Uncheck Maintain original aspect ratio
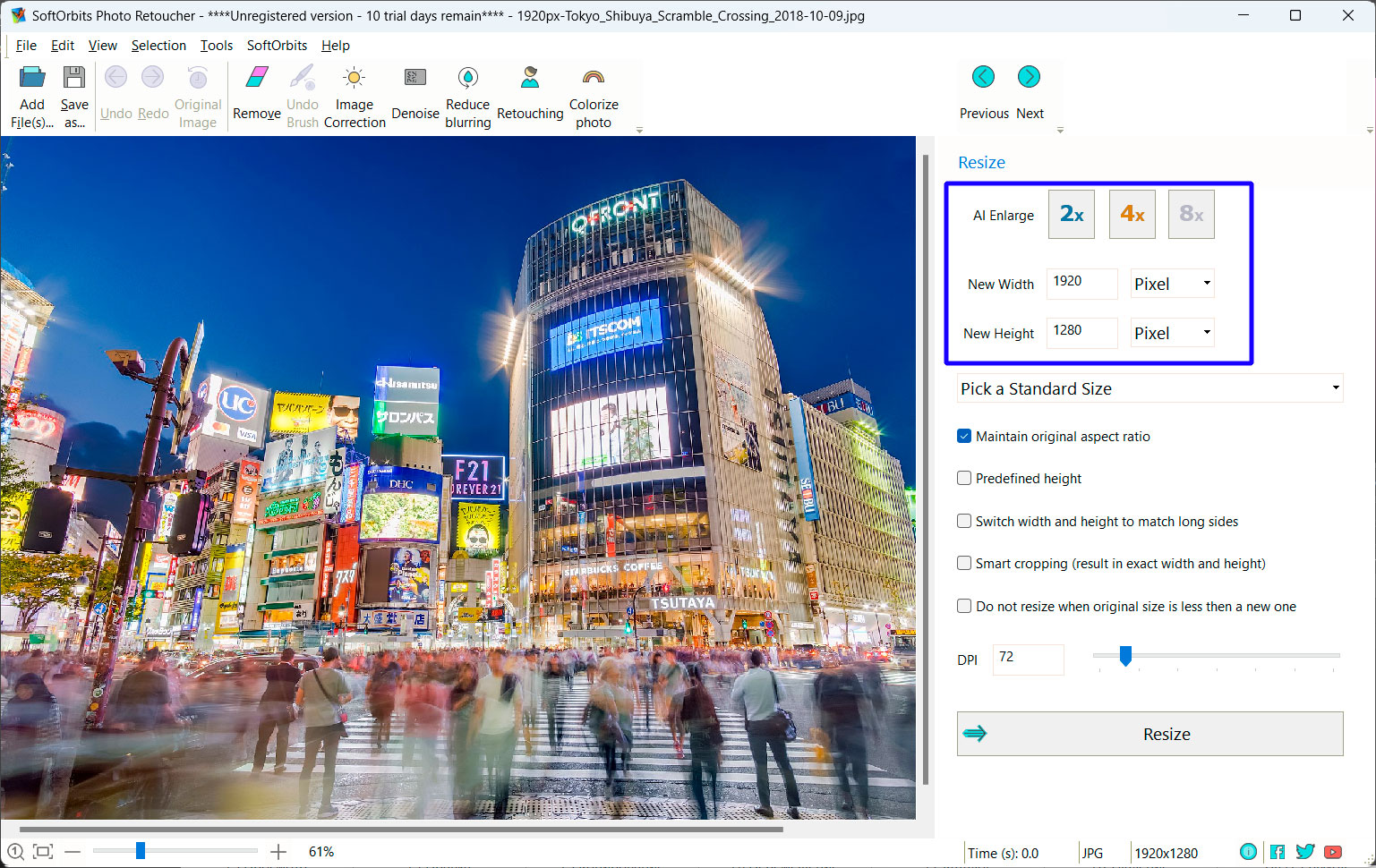1376x868 pixels. (963, 436)
